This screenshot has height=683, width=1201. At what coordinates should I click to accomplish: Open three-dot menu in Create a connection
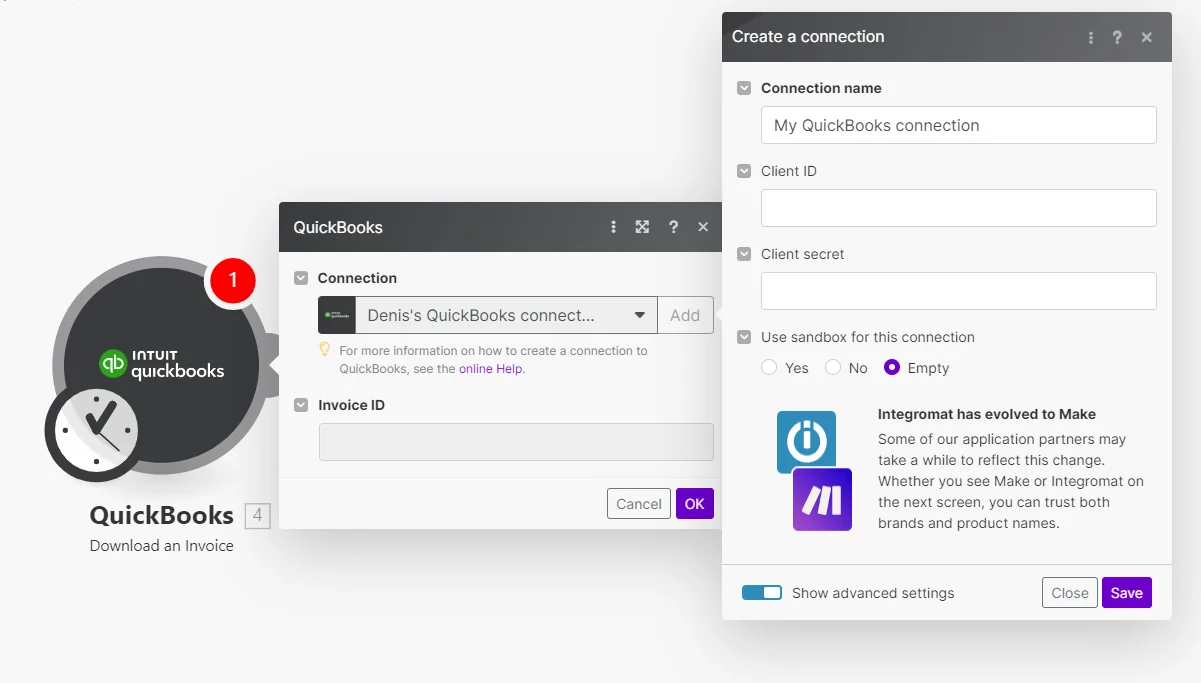(x=1091, y=37)
